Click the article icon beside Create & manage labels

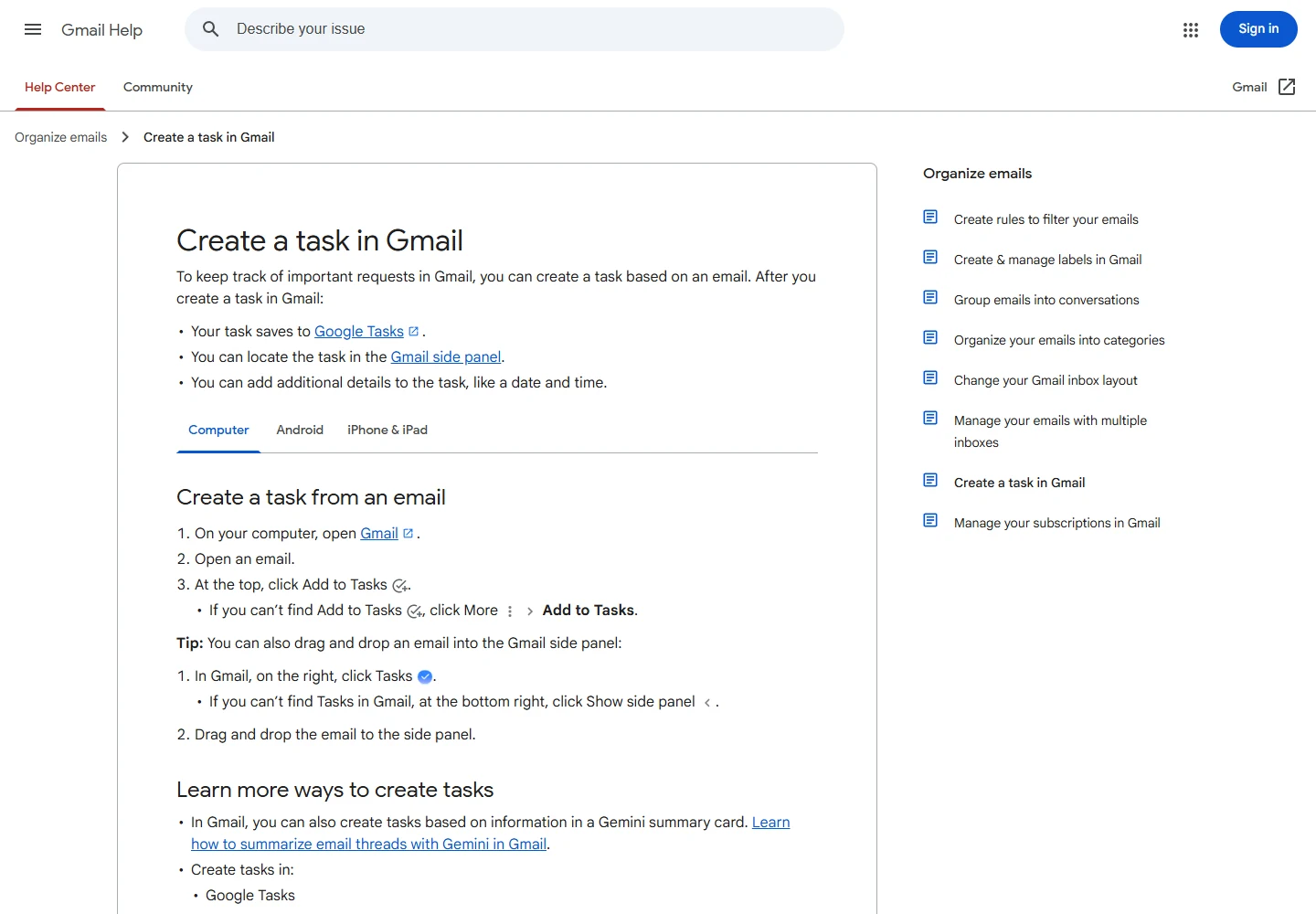[x=930, y=258]
